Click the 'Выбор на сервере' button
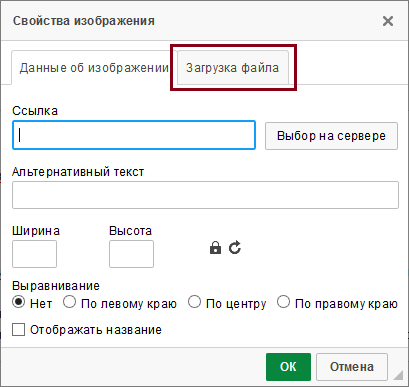Screen dimensions: 409x387 coord(331,136)
